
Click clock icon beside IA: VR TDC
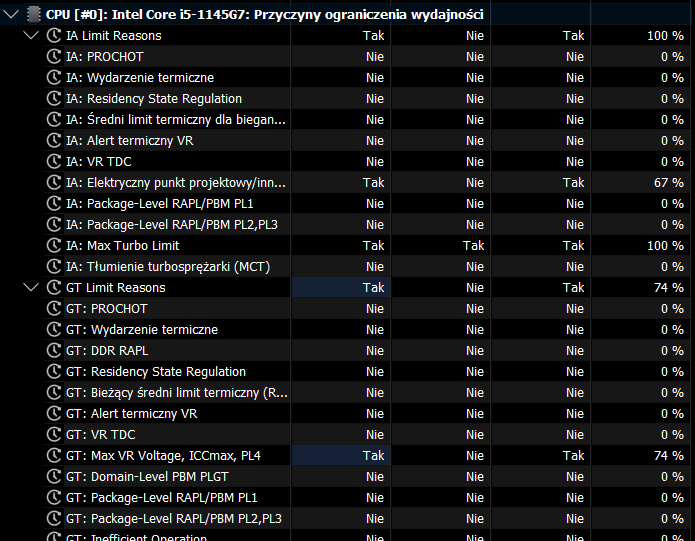(54, 161)
